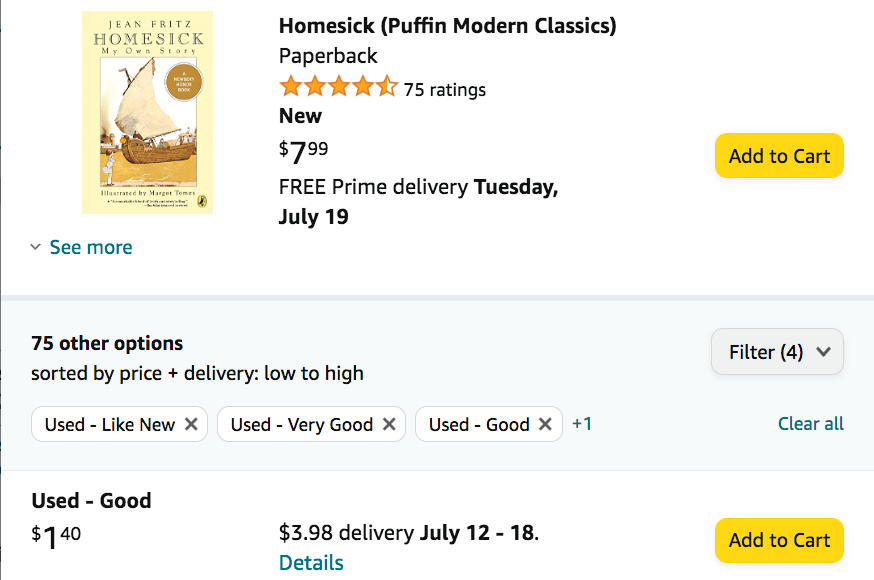Image resolution: width=874 pixels, height=580 pixels.
Task: Click the Homesick (Puffin Modern Classics) title
Action: tap(447, 25)
